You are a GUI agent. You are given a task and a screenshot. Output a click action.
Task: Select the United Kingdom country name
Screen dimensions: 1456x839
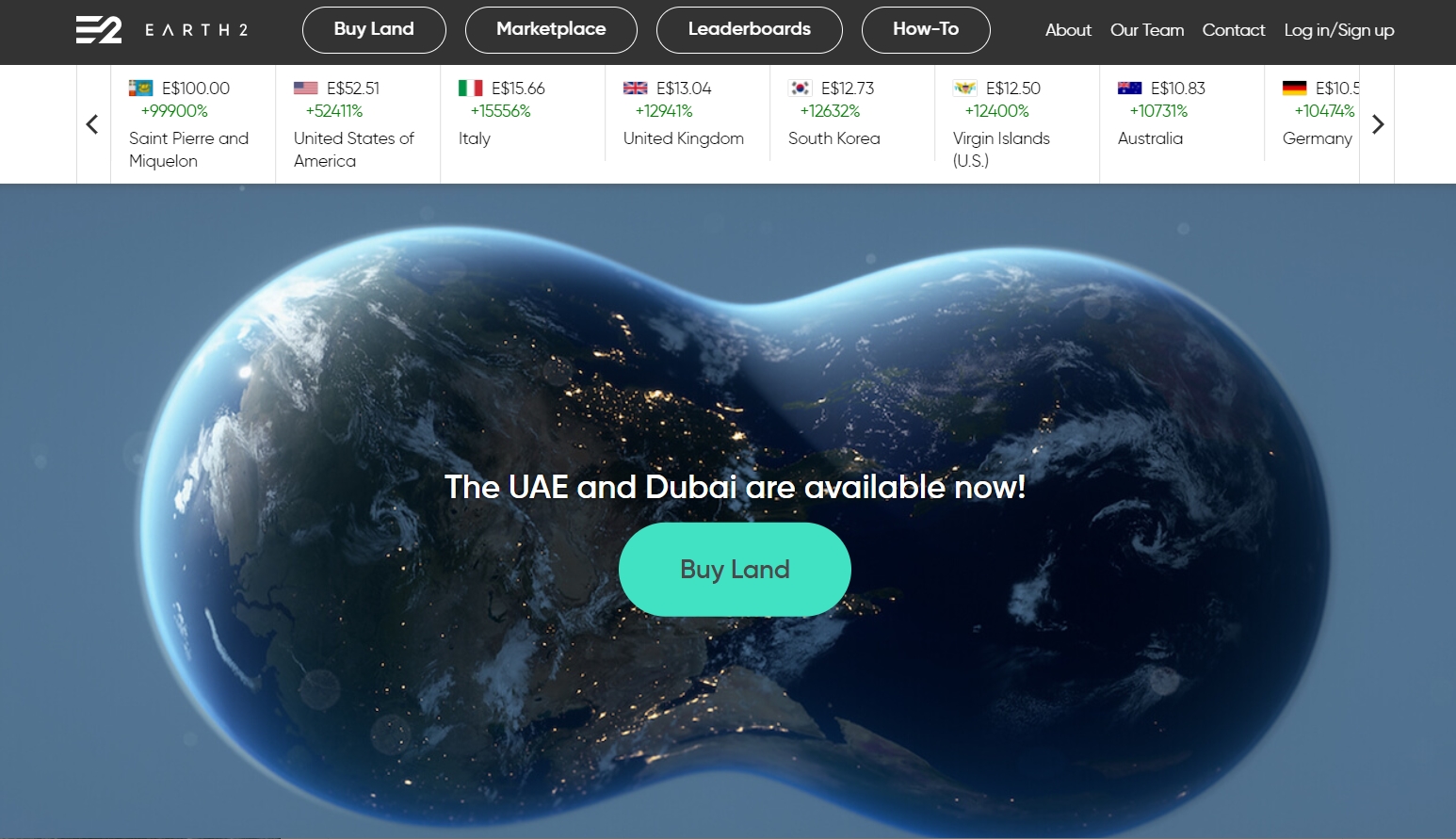tap(684, 138)
